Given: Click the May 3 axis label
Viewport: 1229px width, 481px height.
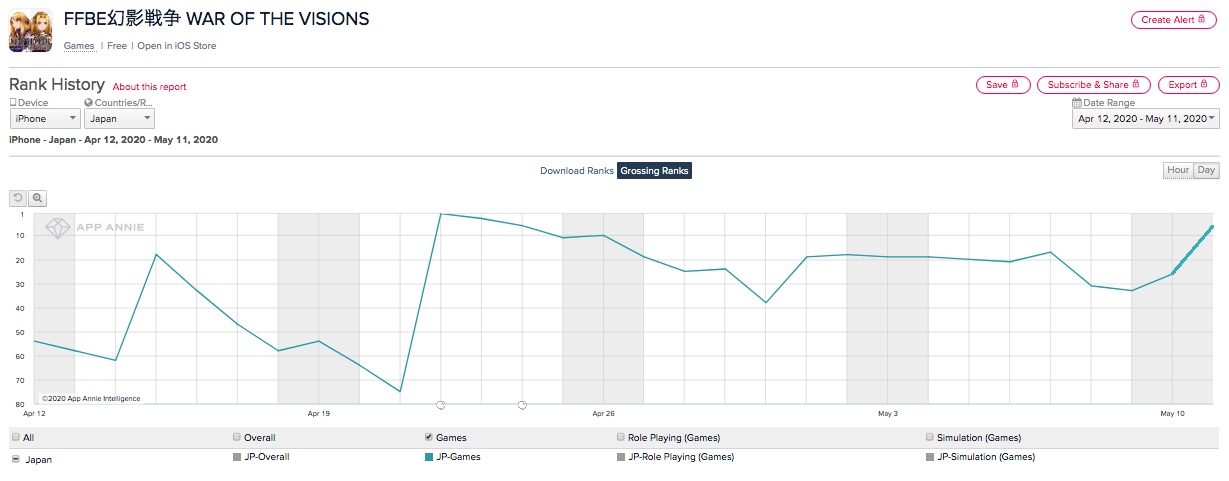Looking at the screenshot, I should tap(887, 413).
